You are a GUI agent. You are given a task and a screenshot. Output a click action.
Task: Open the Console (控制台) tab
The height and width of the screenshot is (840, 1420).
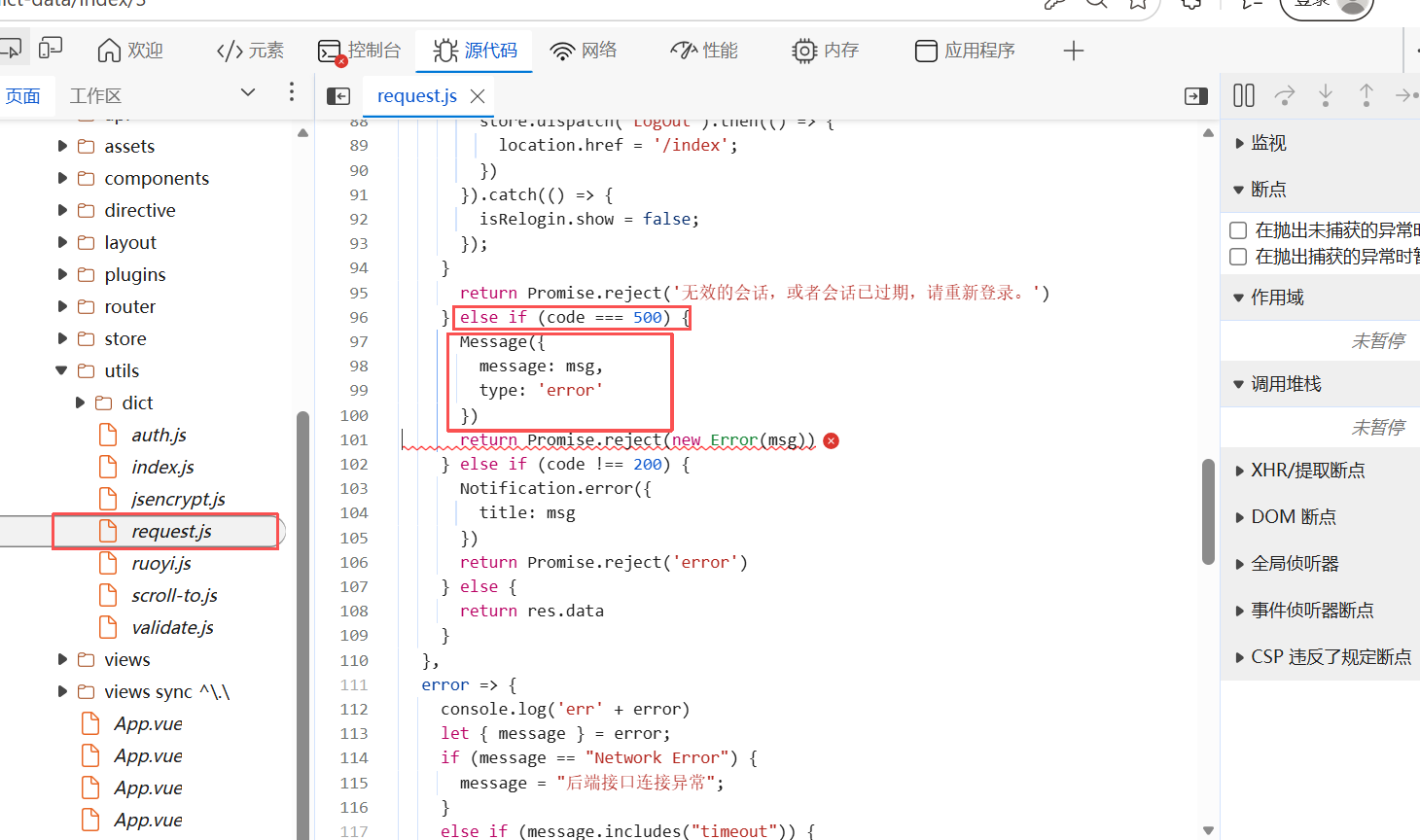point(359,51)
